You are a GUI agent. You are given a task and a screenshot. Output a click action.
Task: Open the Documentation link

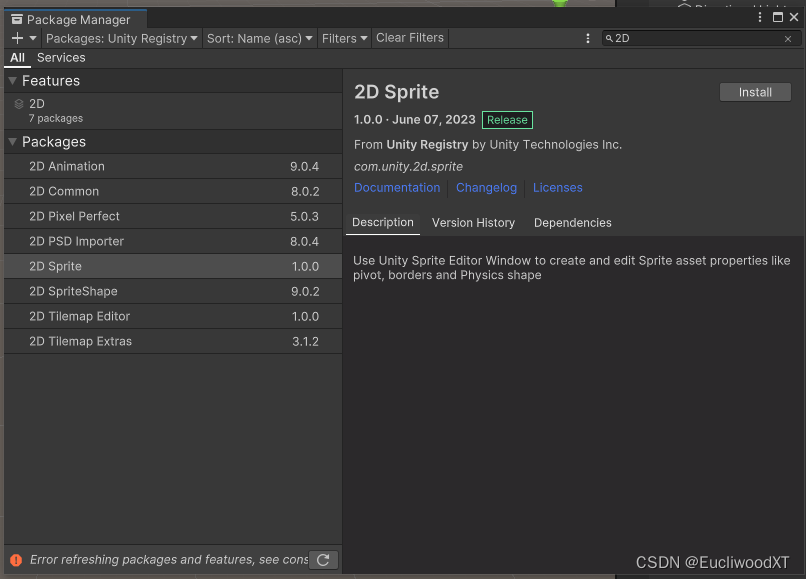(397, 188)
